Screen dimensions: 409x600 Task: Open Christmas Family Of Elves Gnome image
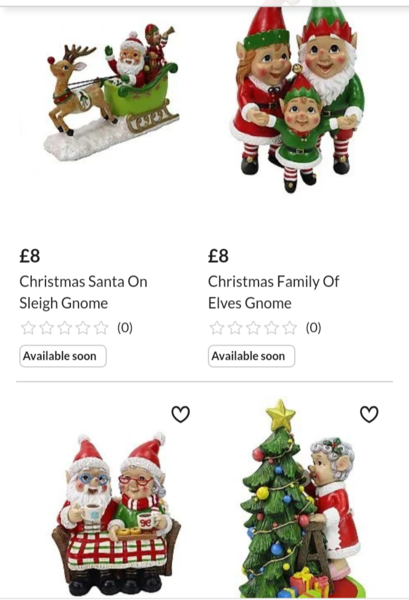298,99
